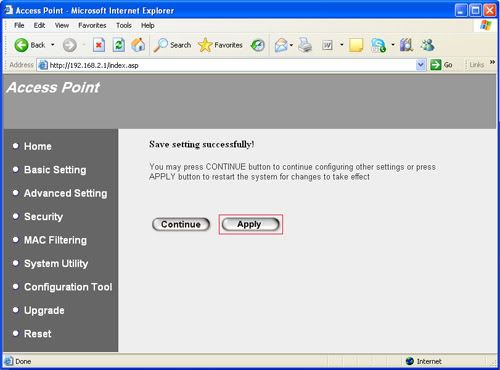Open MAC Filtering page
500x370 pixels.
click(56, 240)
